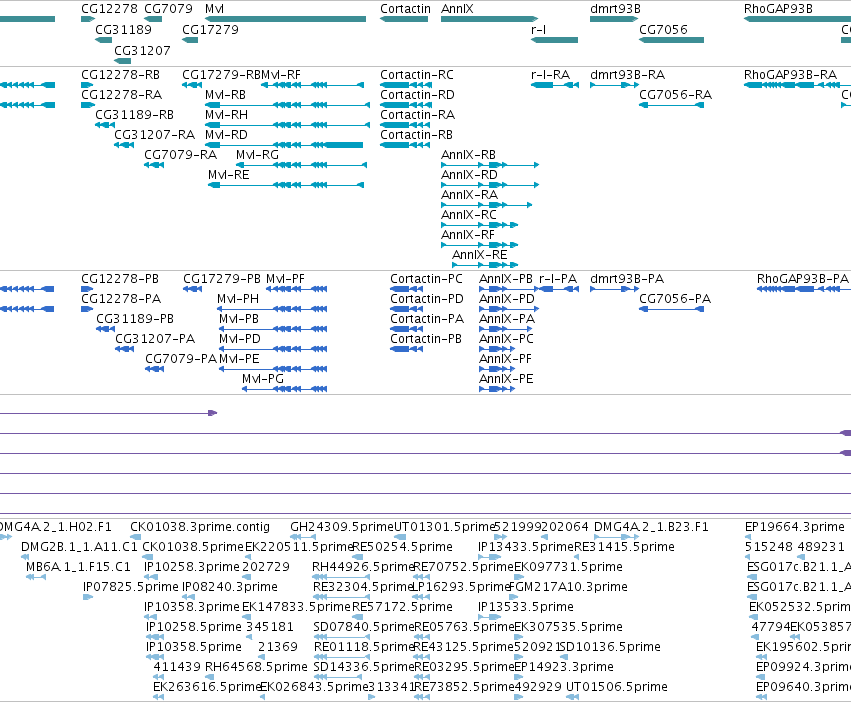Select transcript Mvl-RF label
Viewport: 851px width, 702px height.
click(x=281, y=74)
